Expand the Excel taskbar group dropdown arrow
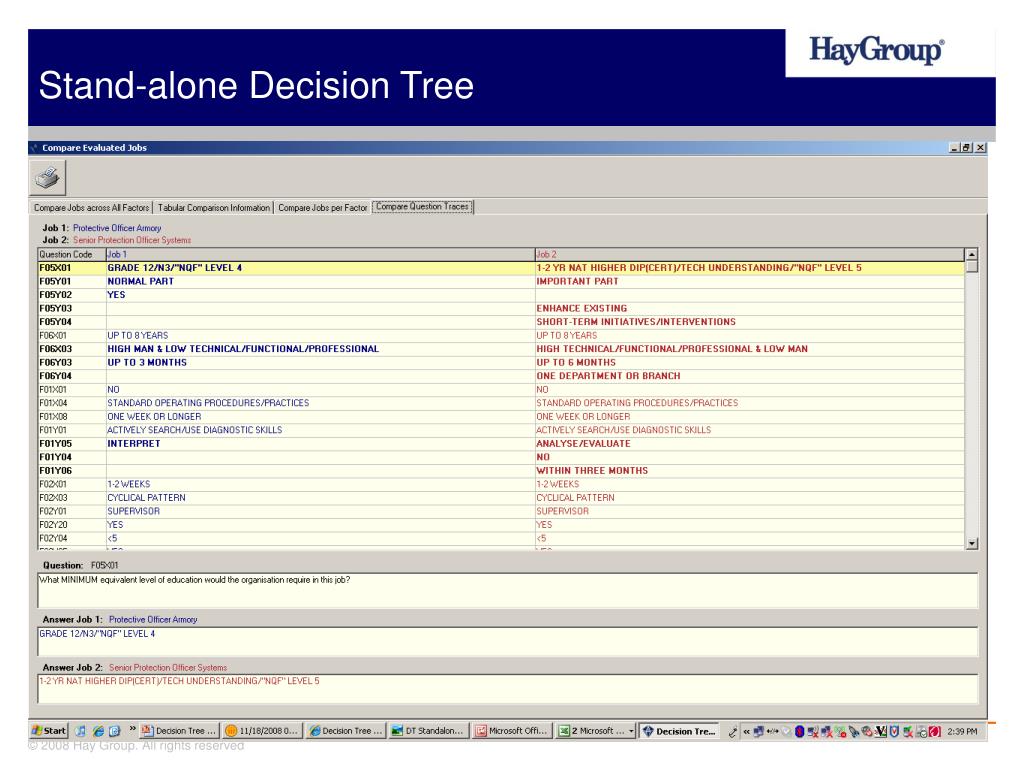The width and height of the screenshot is (1024, 768). tap(632, 731)
